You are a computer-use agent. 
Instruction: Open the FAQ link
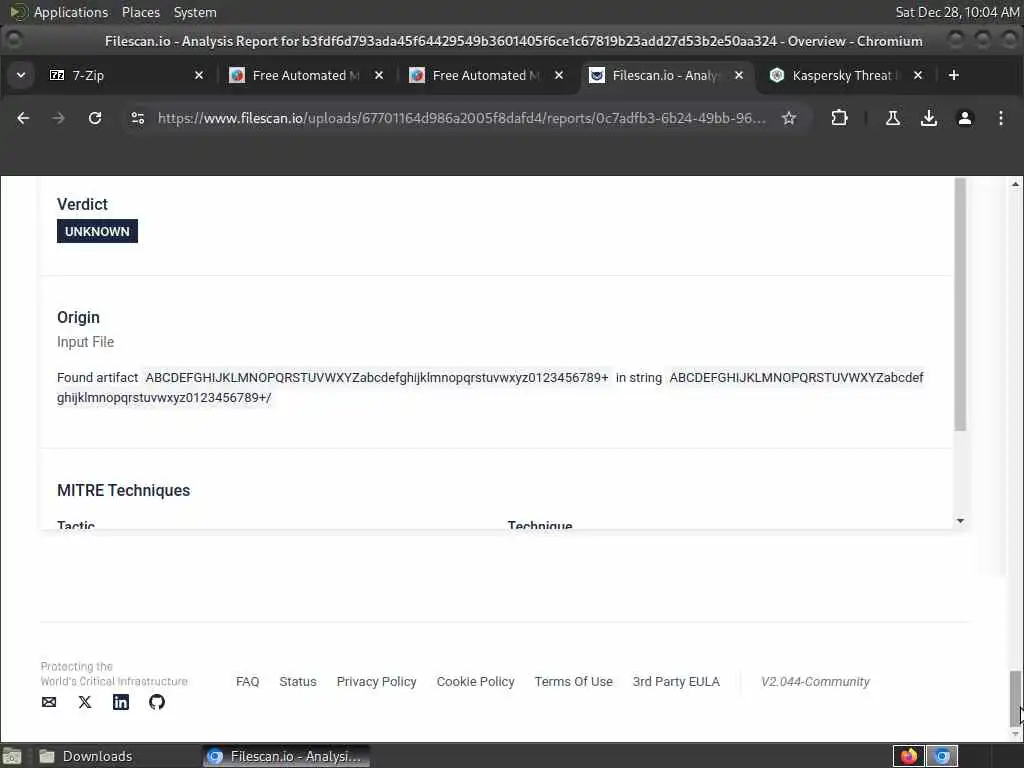point(248,682)
